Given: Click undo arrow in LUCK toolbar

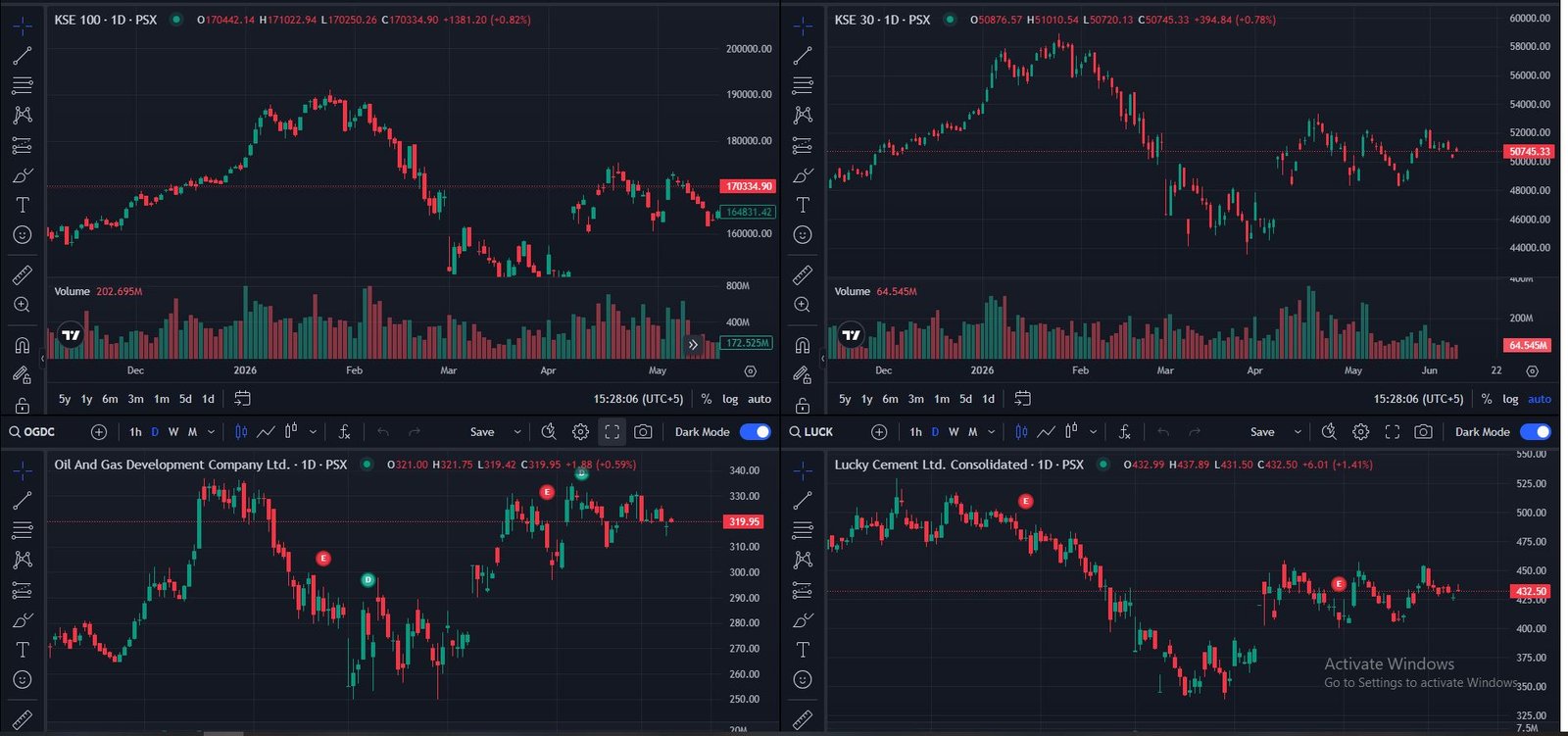Looking at the screenshot, I should [x=1163, y=431].
